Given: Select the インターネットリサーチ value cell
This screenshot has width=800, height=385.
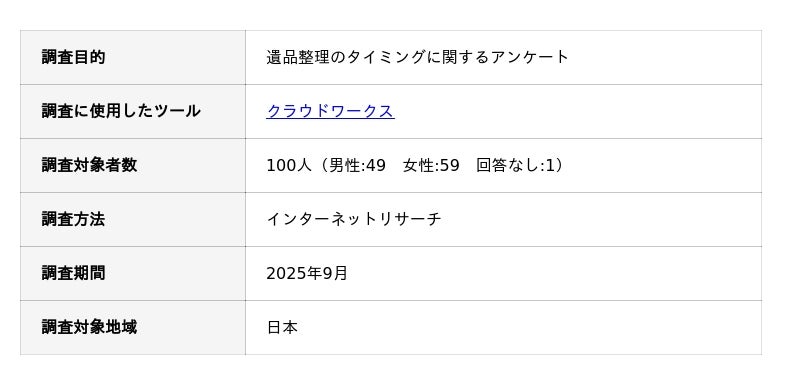Looking at the screenshot, I should [504, 219].
